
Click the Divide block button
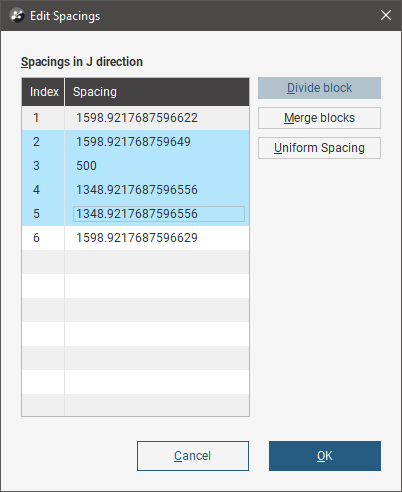pyautogui.click(x=319, y=88)
